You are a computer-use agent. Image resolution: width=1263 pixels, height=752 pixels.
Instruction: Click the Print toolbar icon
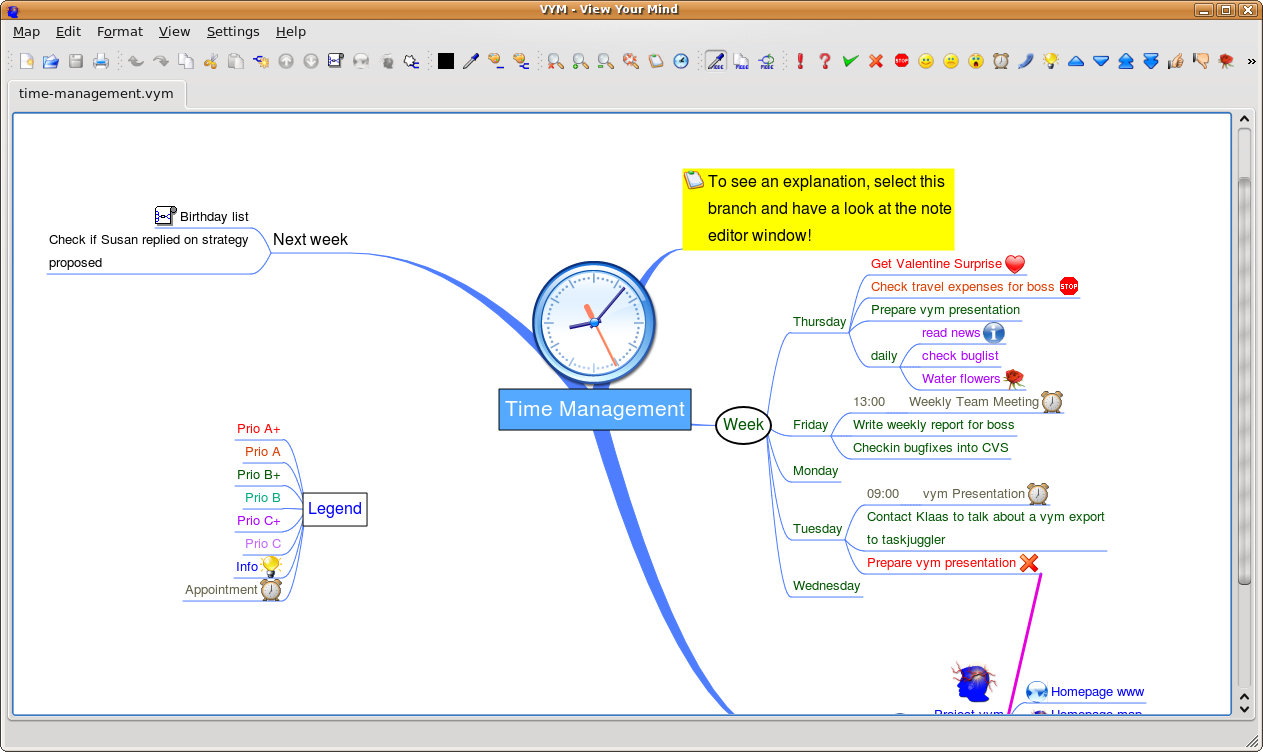pos(101,61)
